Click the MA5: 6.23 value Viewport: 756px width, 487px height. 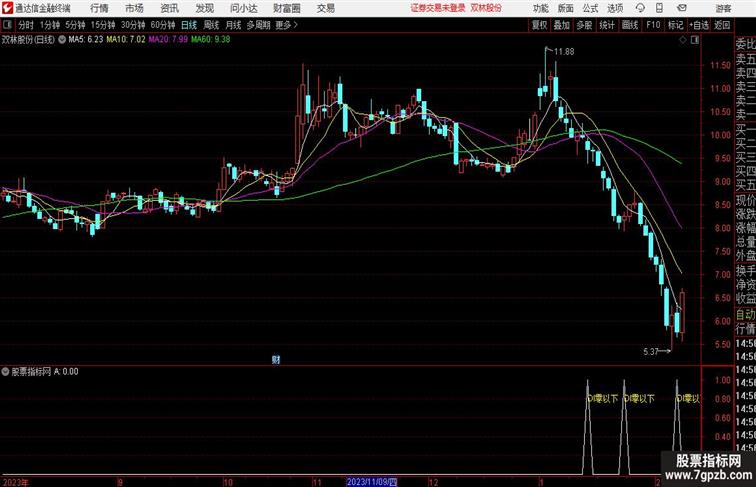pos(86,40)
